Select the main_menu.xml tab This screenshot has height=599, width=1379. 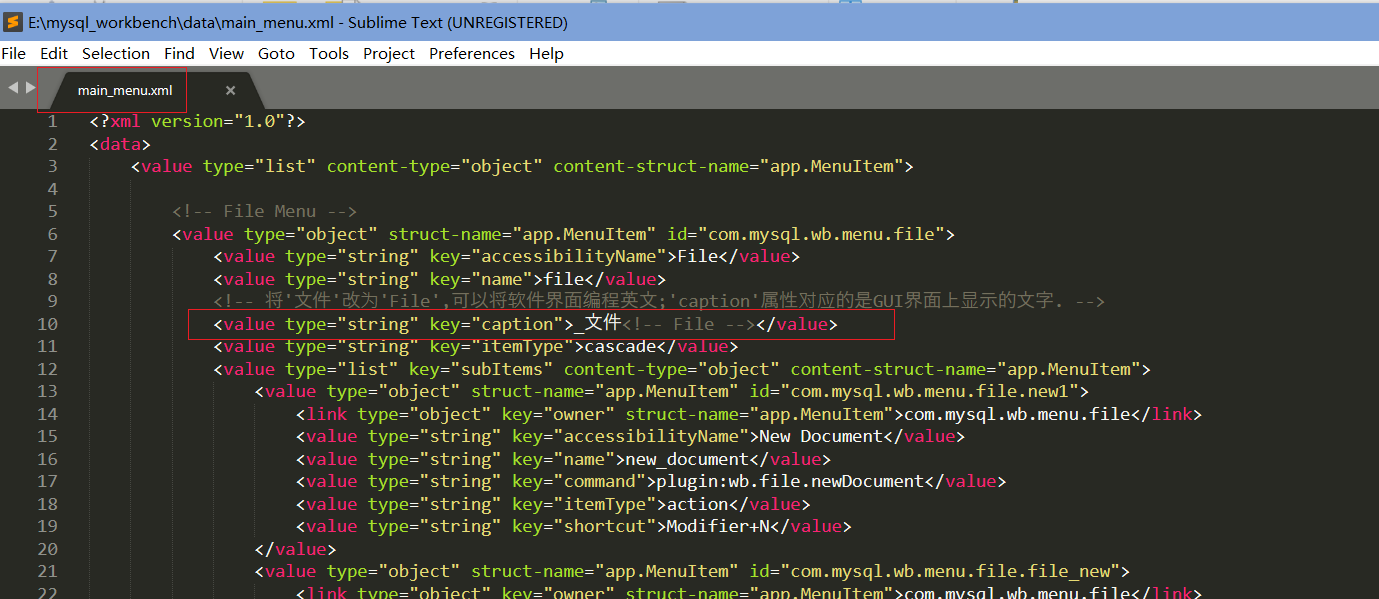point(125,89)
